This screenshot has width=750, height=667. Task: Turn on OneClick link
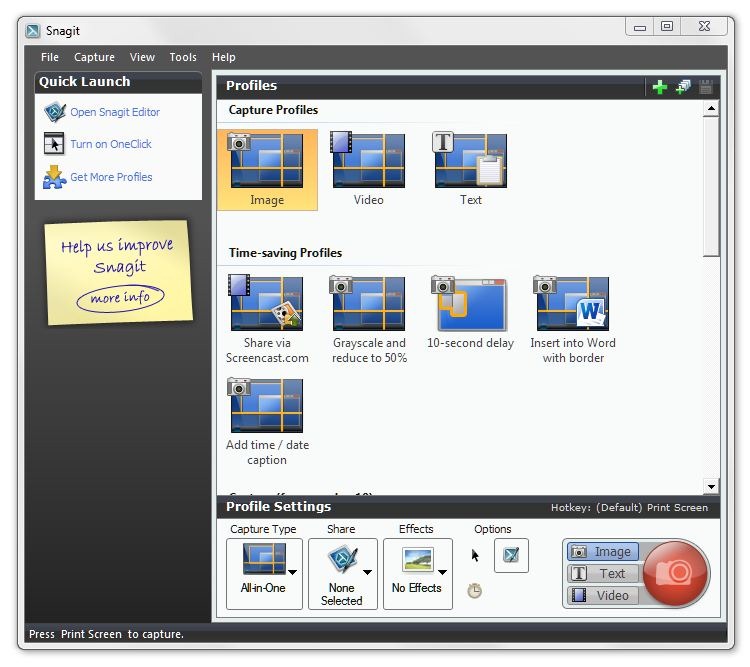(110, 144)
